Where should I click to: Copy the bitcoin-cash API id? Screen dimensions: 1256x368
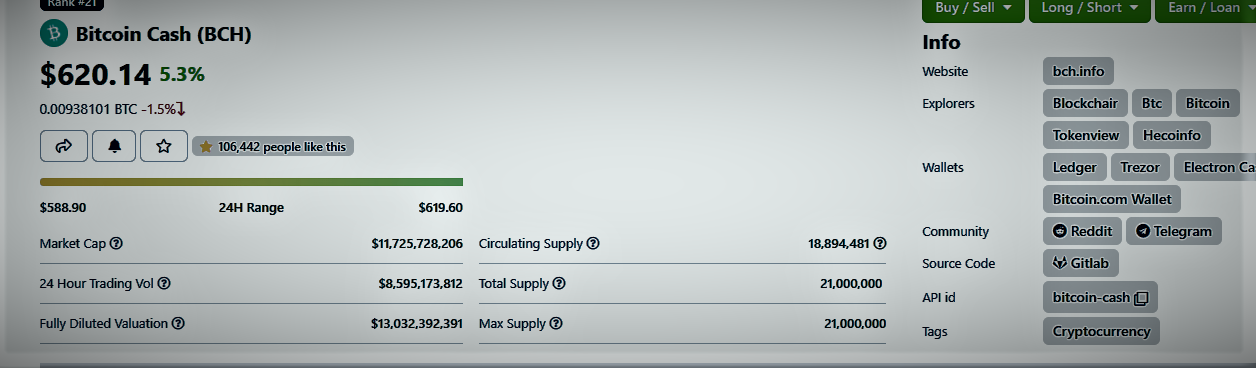coord(1141,297)
